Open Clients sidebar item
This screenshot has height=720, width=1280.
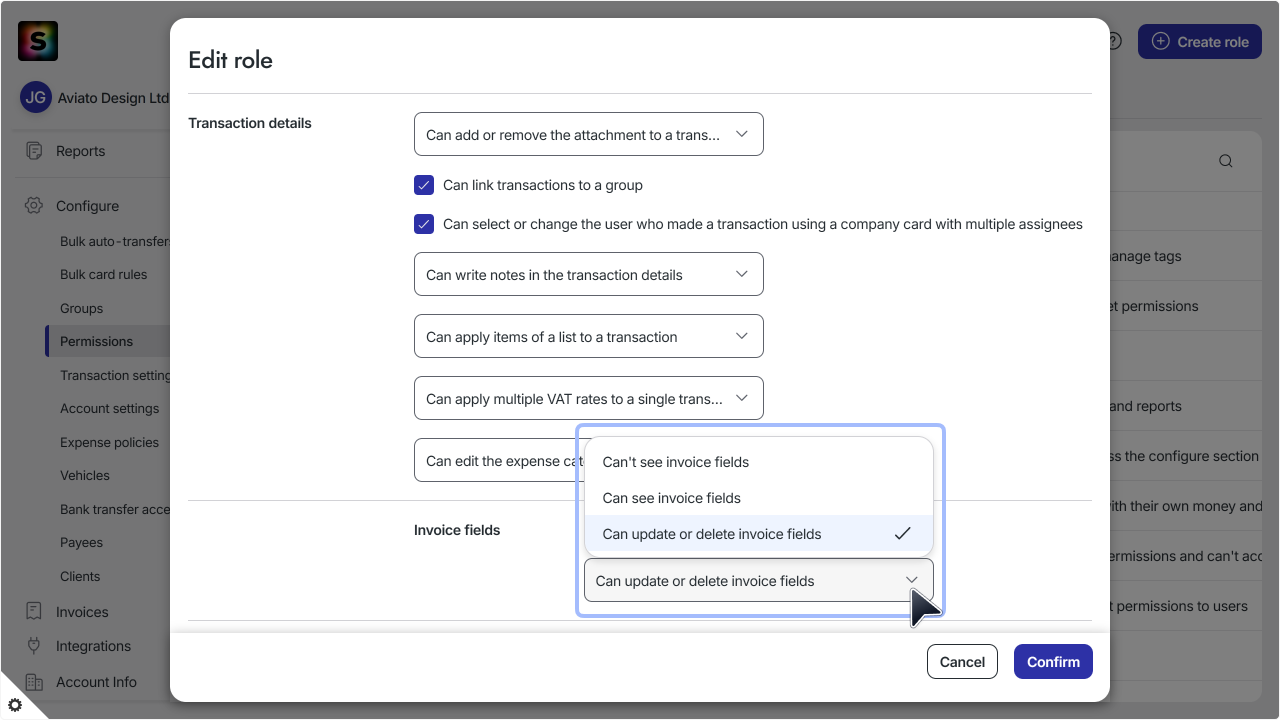(x=80, y=576)
